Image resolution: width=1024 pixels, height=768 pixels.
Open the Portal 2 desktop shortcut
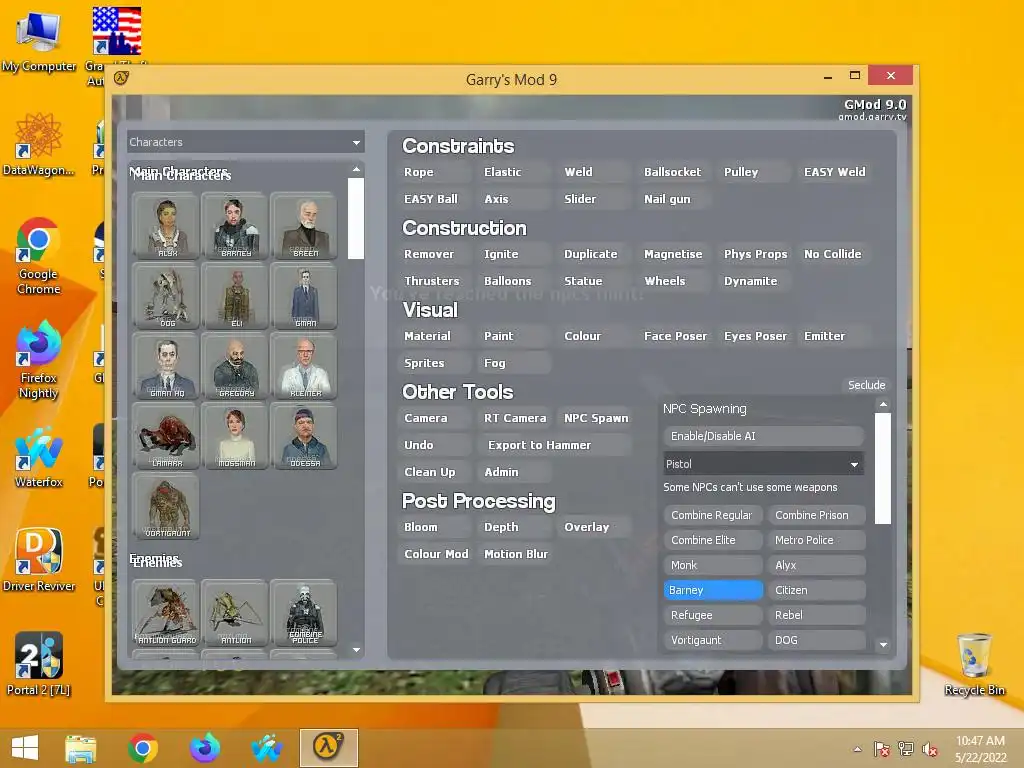(x=39, y=664)
